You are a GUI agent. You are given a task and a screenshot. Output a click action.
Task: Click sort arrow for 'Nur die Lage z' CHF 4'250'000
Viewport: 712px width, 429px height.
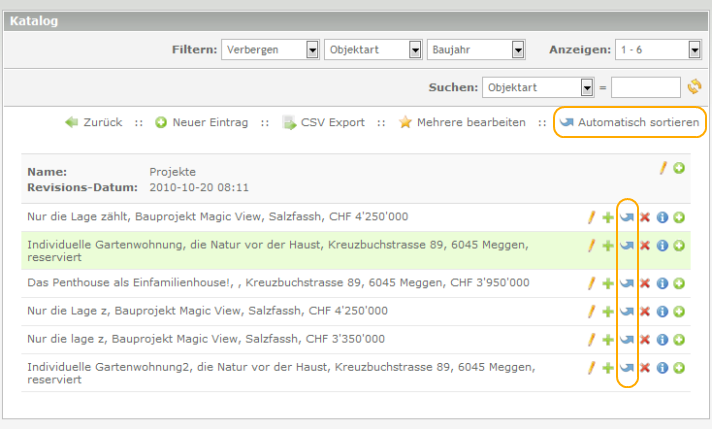(x=627, y=312)
